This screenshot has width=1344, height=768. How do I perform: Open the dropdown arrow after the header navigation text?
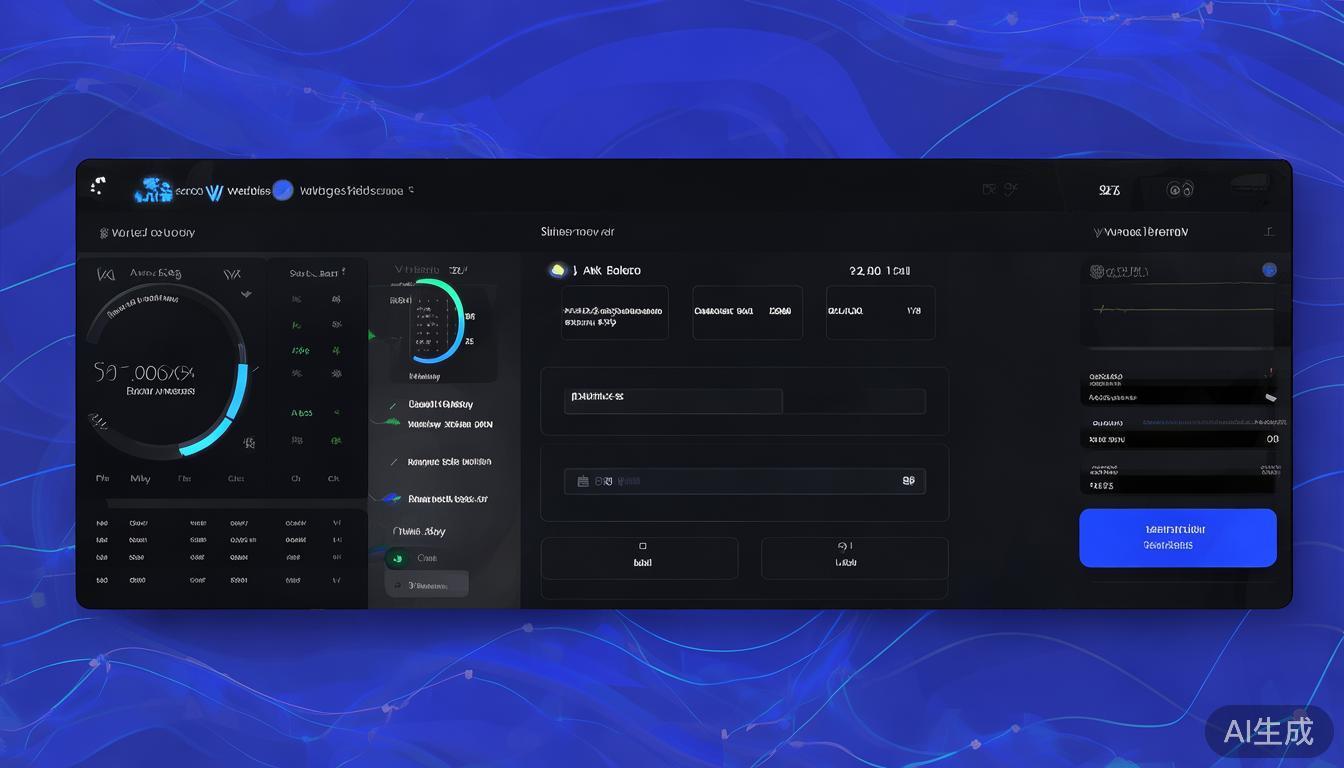coord(411,190)
